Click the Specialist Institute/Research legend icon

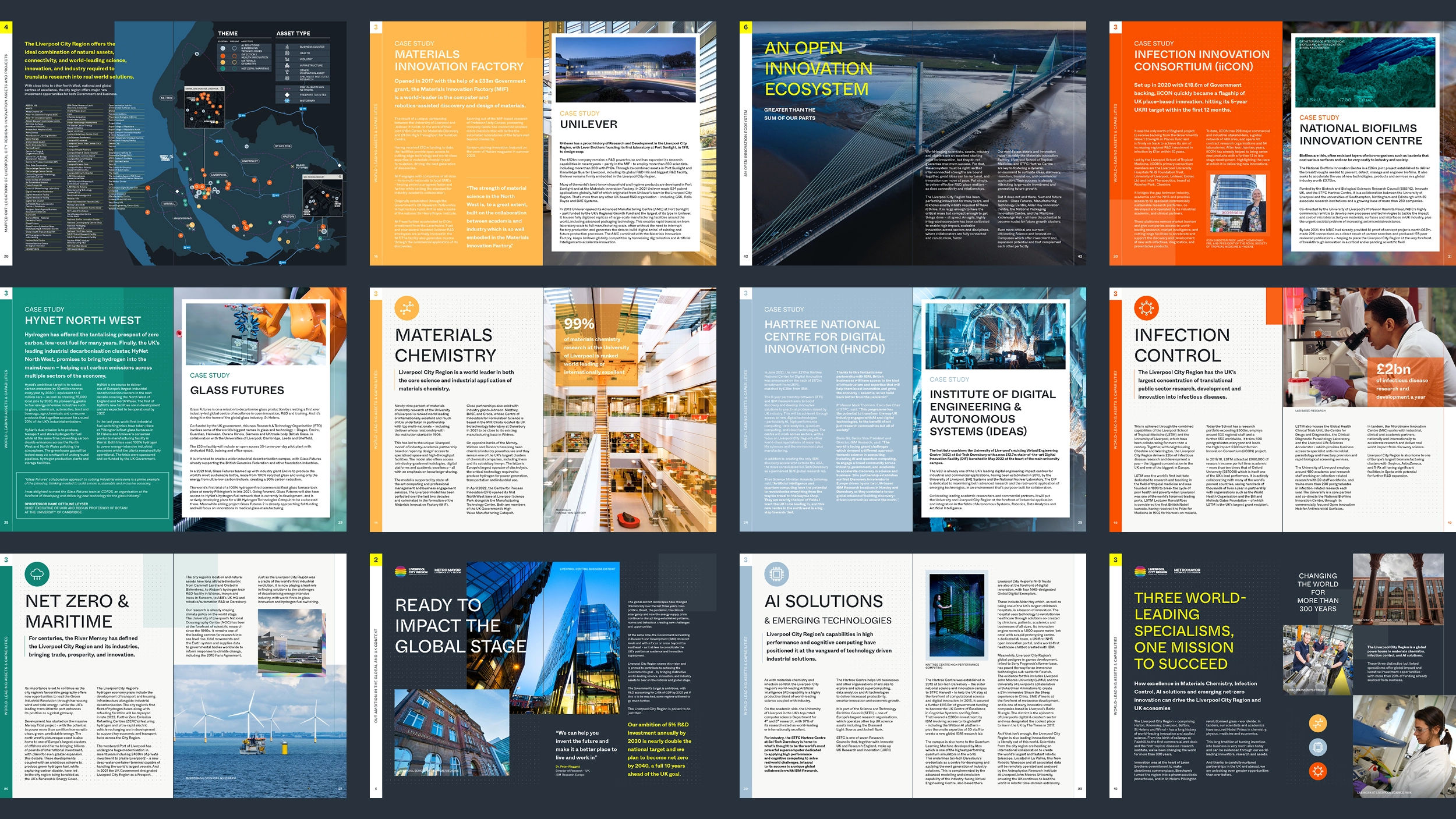[x=287, y=78]
